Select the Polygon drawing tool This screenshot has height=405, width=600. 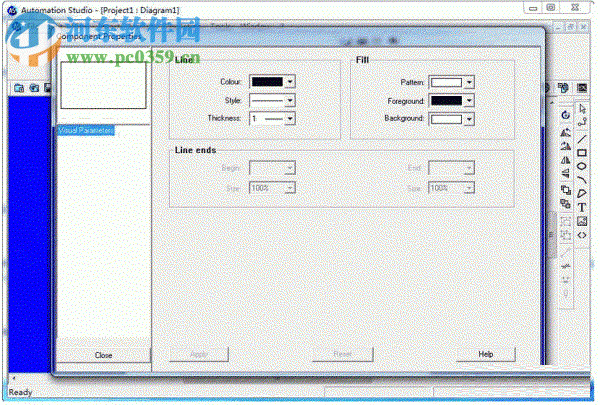pyautogui.click(x=582, y=193)
